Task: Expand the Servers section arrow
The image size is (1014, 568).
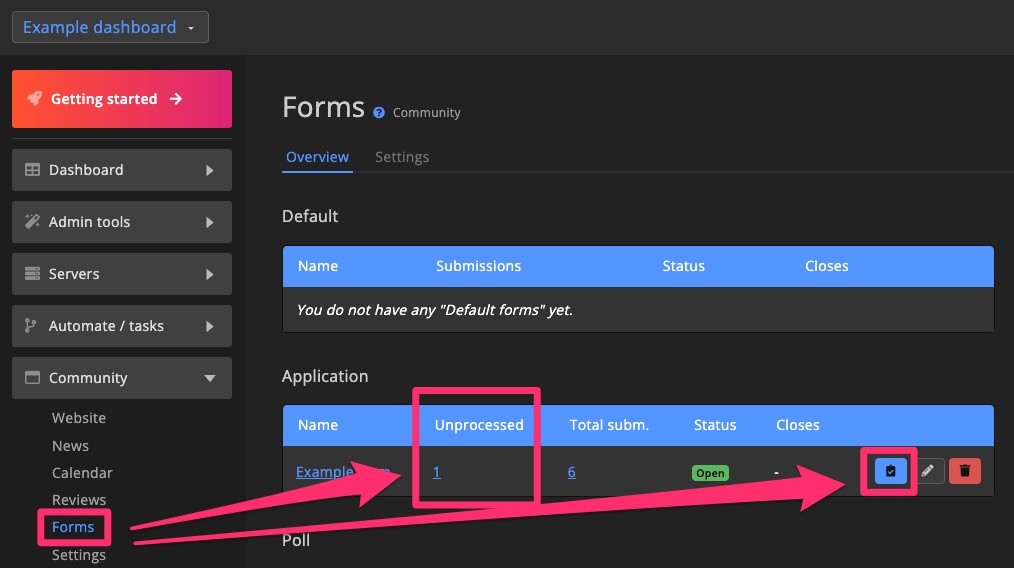Action: point(209,274)
